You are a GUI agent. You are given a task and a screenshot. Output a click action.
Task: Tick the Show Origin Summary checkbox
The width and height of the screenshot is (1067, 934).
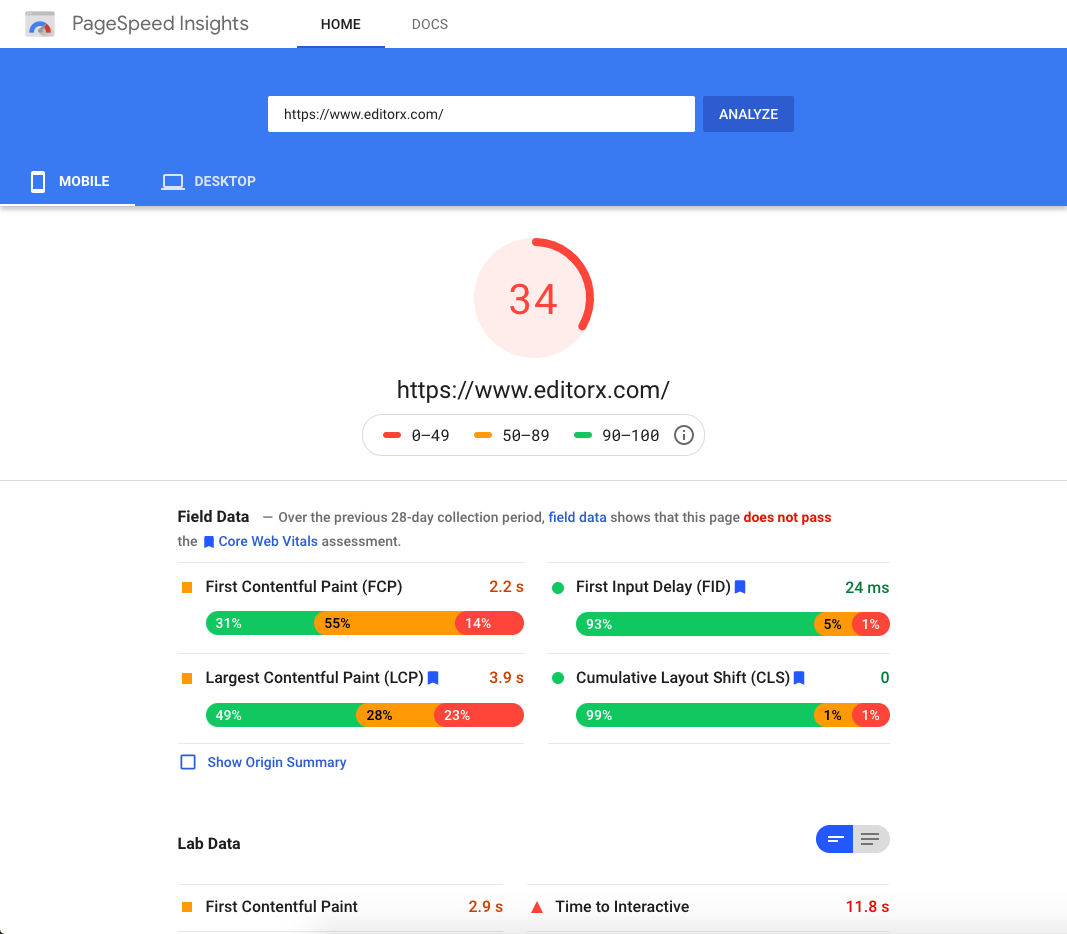[x=188, y=762]
